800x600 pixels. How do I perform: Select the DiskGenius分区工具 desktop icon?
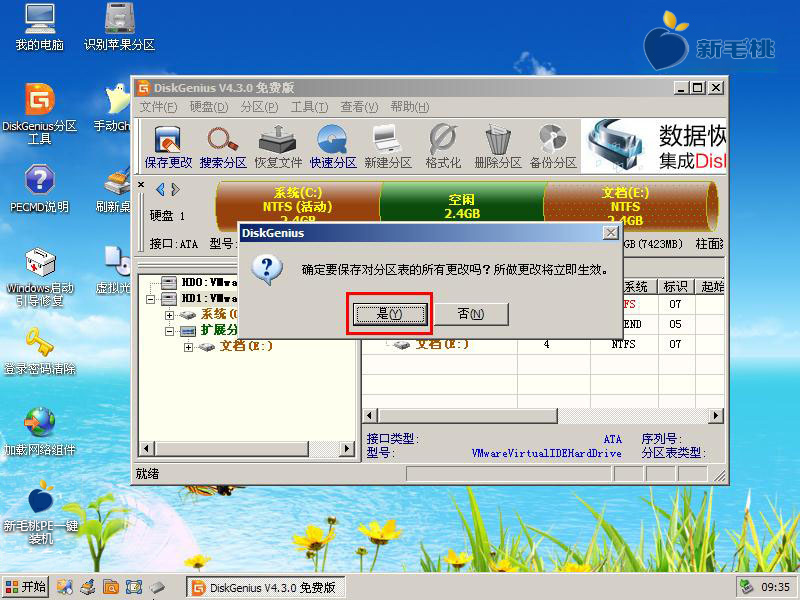click(39, 113)
